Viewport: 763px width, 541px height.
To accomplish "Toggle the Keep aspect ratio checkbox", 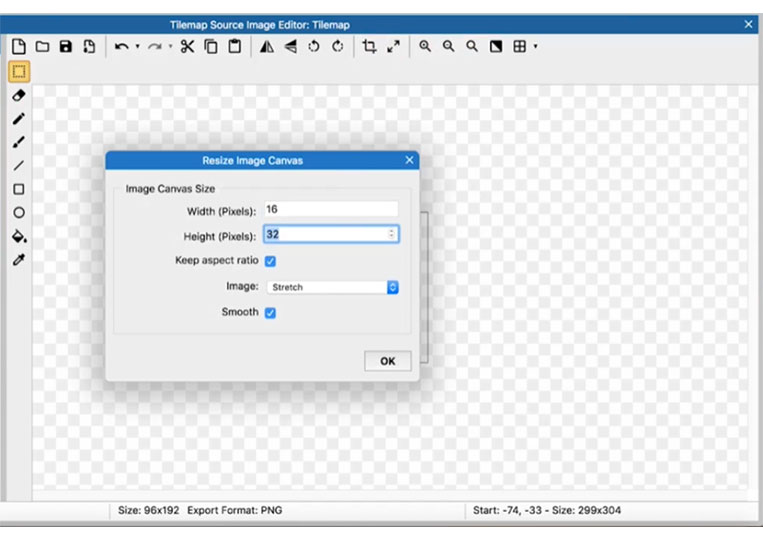I will click(271, 261).
